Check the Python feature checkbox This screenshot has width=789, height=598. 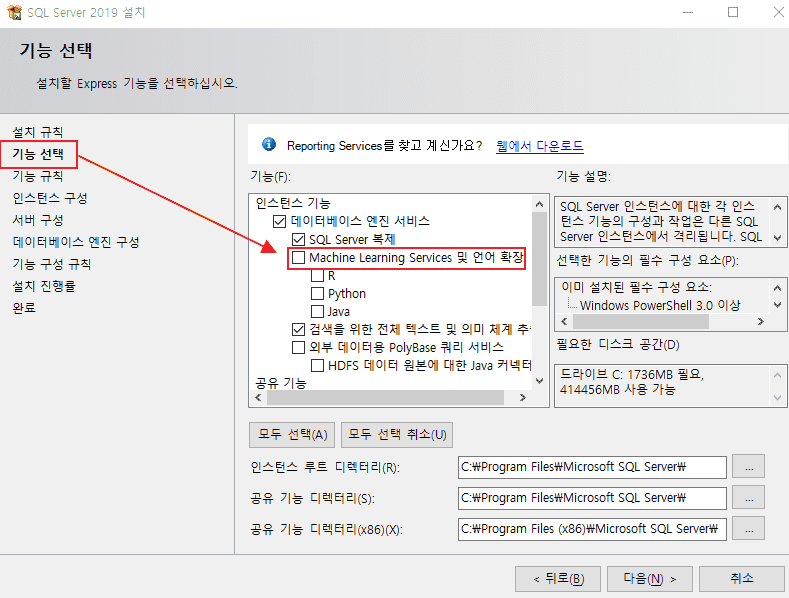point(318,293)
